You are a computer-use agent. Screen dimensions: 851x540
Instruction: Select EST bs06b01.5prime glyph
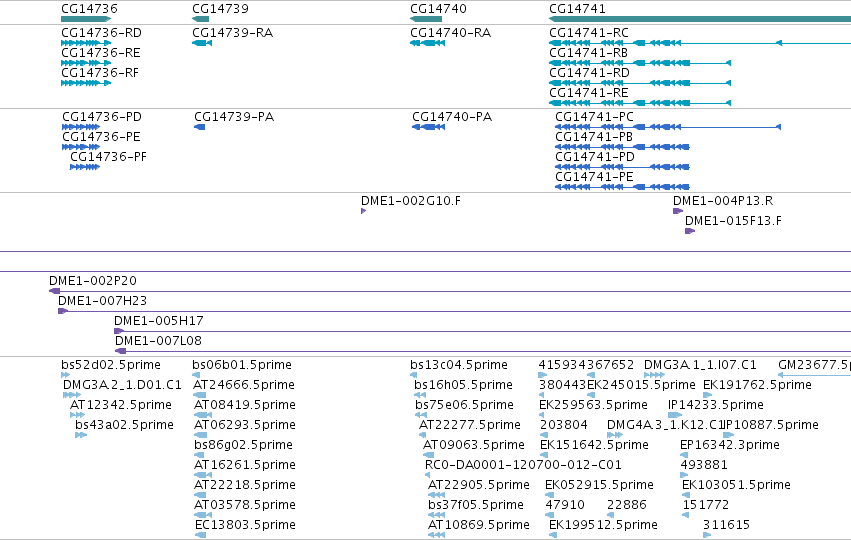coord(196,375)
